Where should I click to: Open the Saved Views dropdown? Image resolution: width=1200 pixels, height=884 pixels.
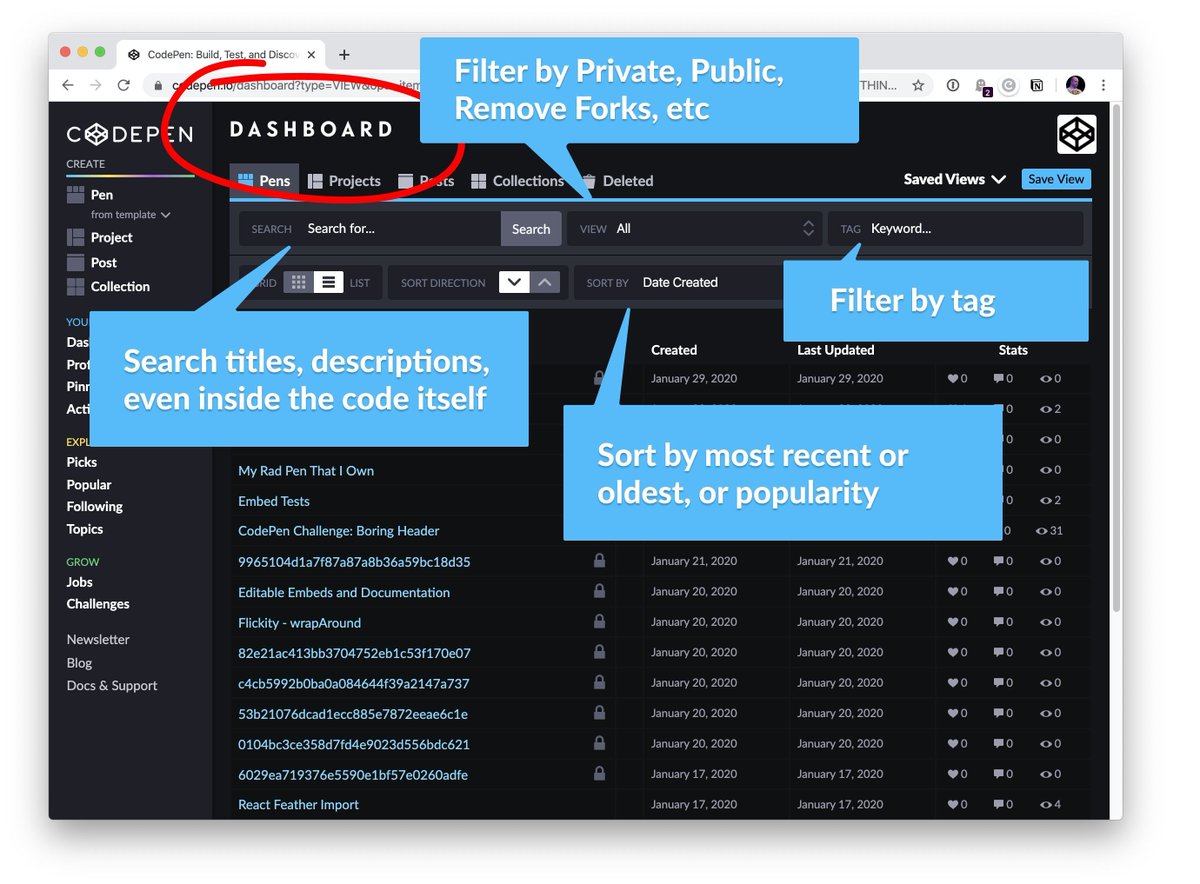point(954,179)
